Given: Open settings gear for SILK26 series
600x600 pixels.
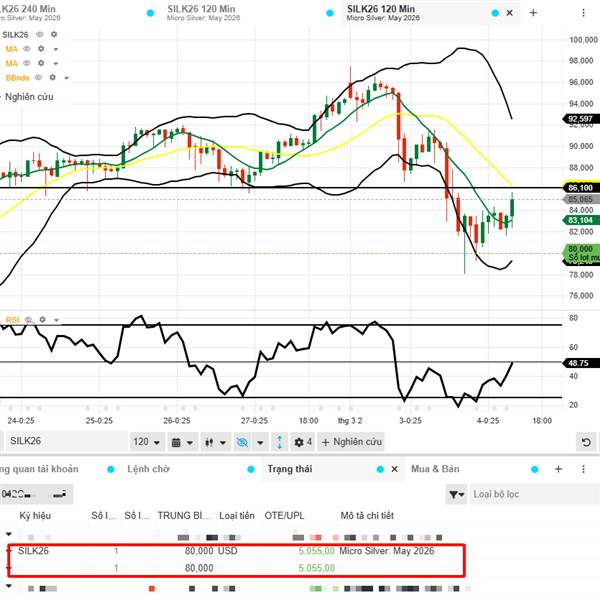Looking at the screenshot, I should click(54, 34).
